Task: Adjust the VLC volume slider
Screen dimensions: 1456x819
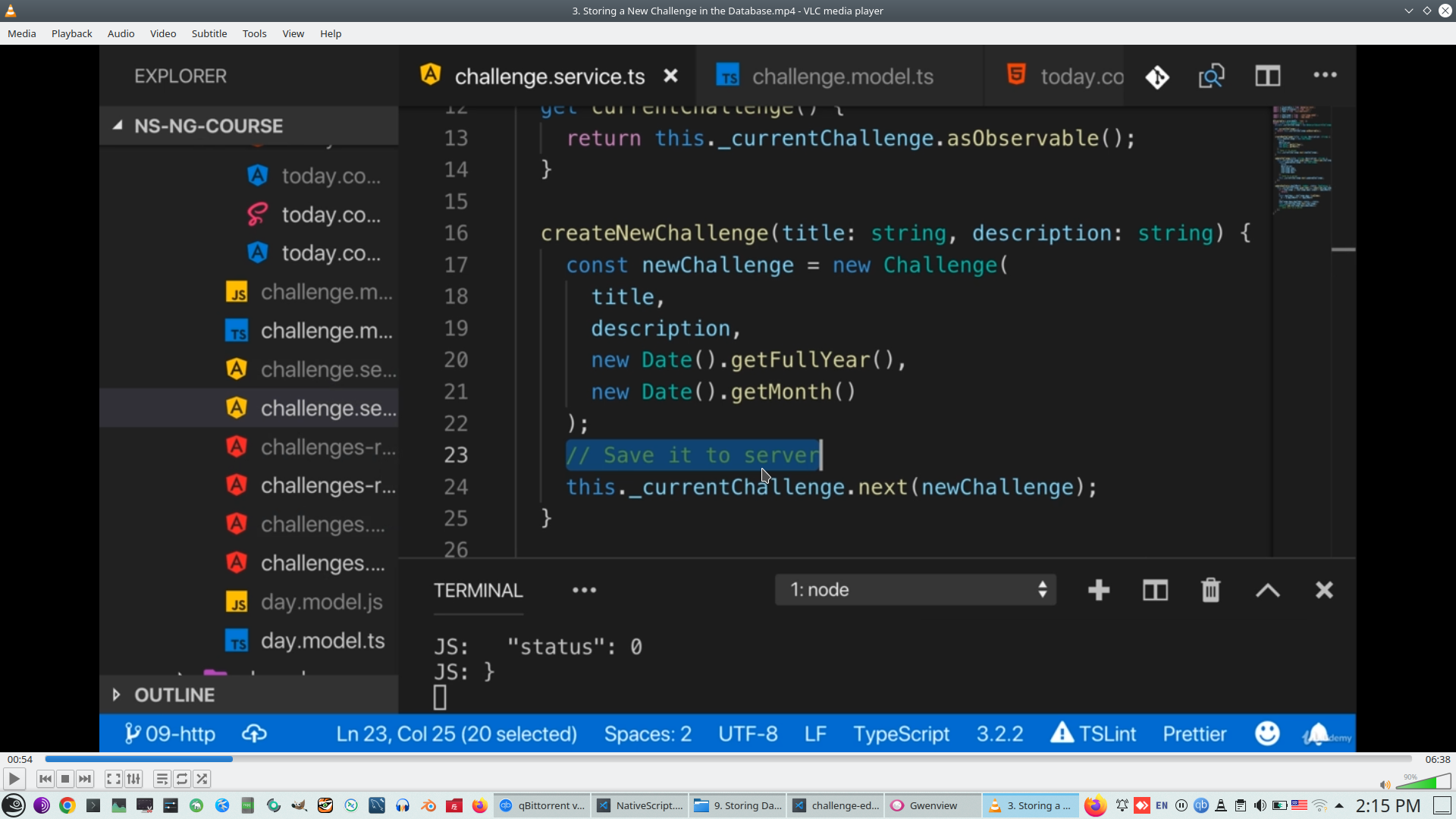Action: point(1424,782)
